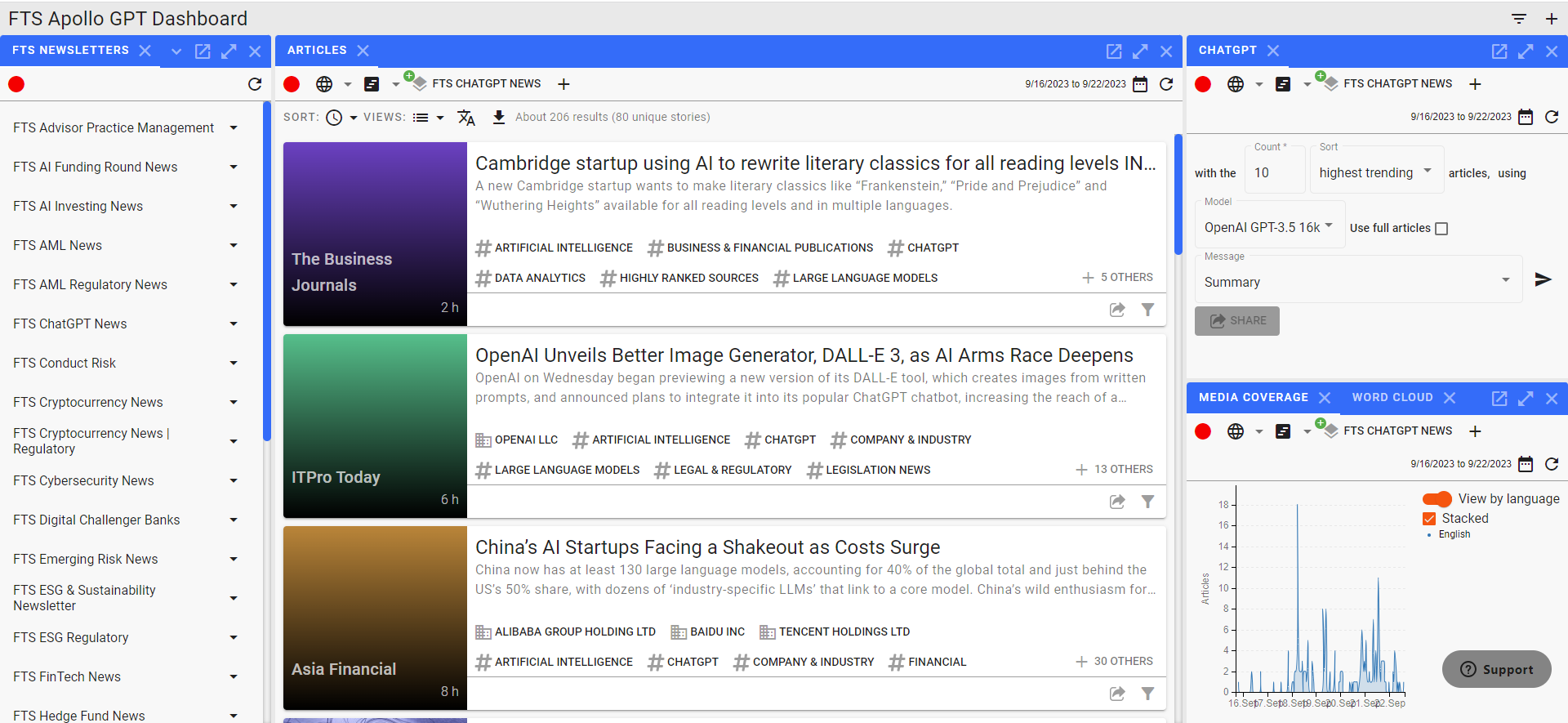The width and height of the screenshot is (1568, 723).
Task: Click the LARGE LANGUAGE MODELS tag on Cambridge article
Action: point(856,279)
